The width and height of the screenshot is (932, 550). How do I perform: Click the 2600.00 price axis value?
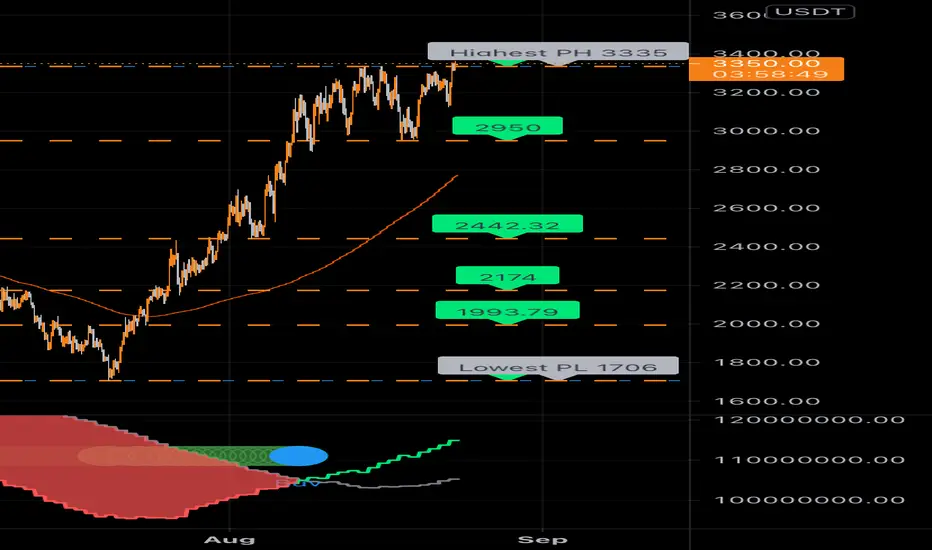click(x=766, y=208)
